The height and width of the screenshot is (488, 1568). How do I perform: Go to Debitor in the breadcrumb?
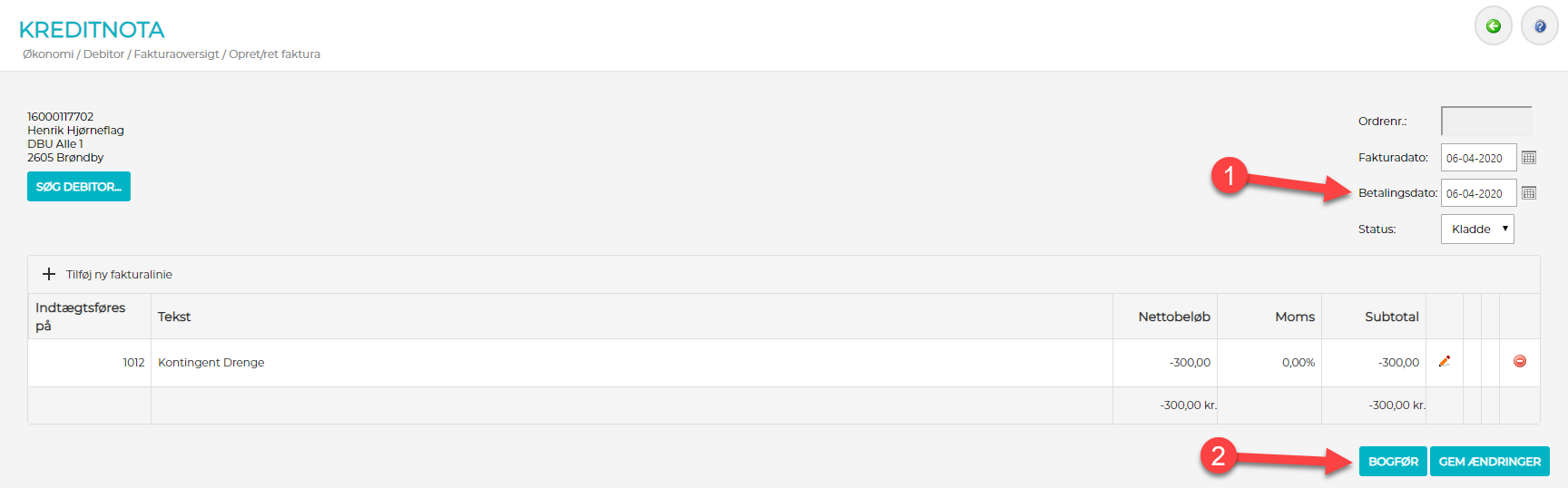(x=103, y=54)
